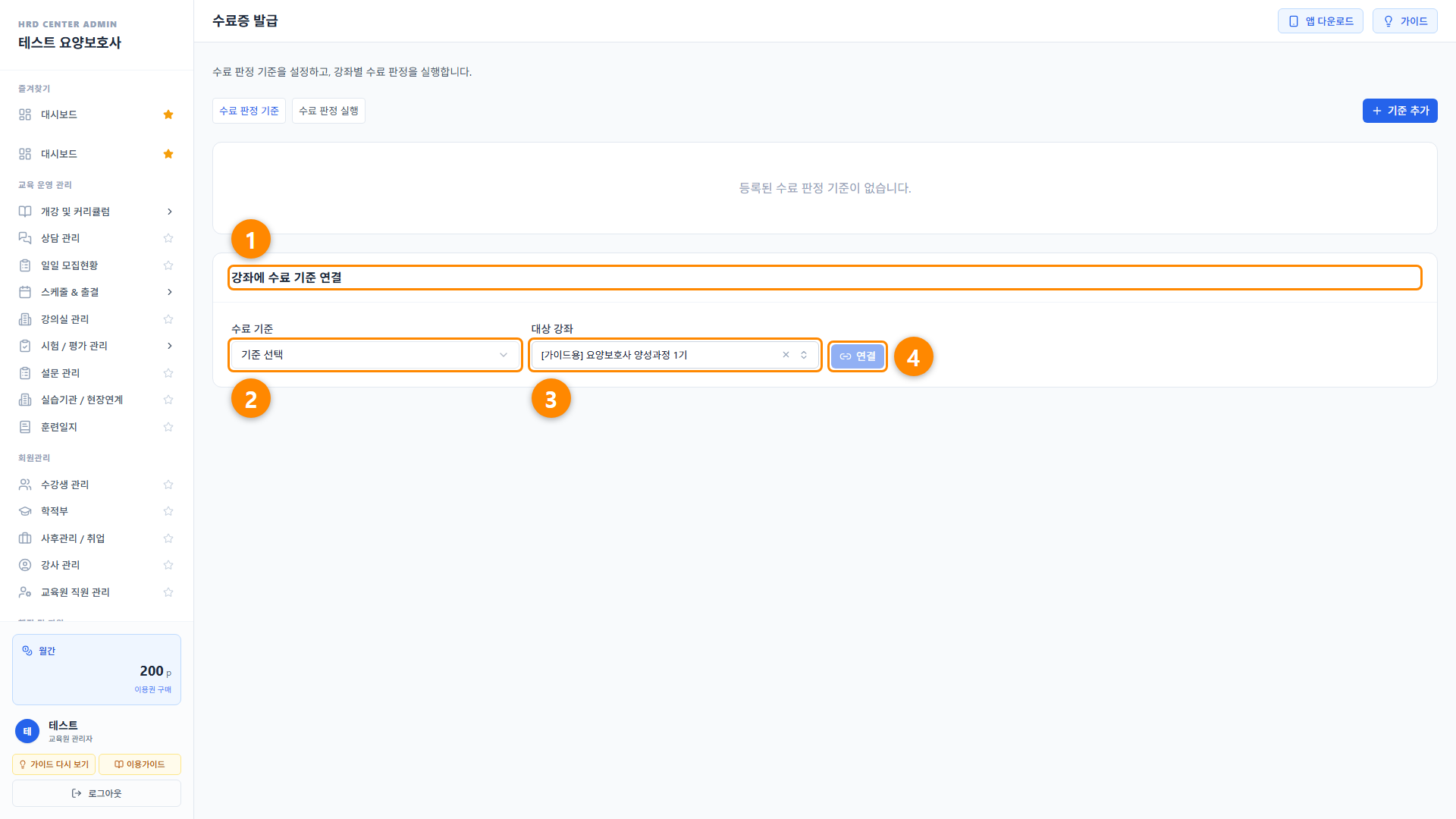Expand 스케줄 & 출결 submenu chevron

(170, 292)
